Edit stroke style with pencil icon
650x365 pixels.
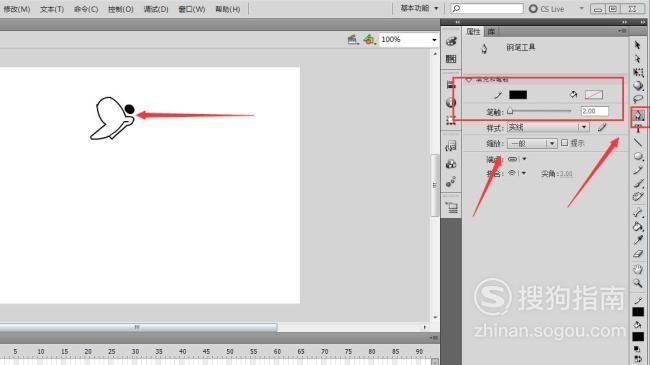[x=602, y=127]
